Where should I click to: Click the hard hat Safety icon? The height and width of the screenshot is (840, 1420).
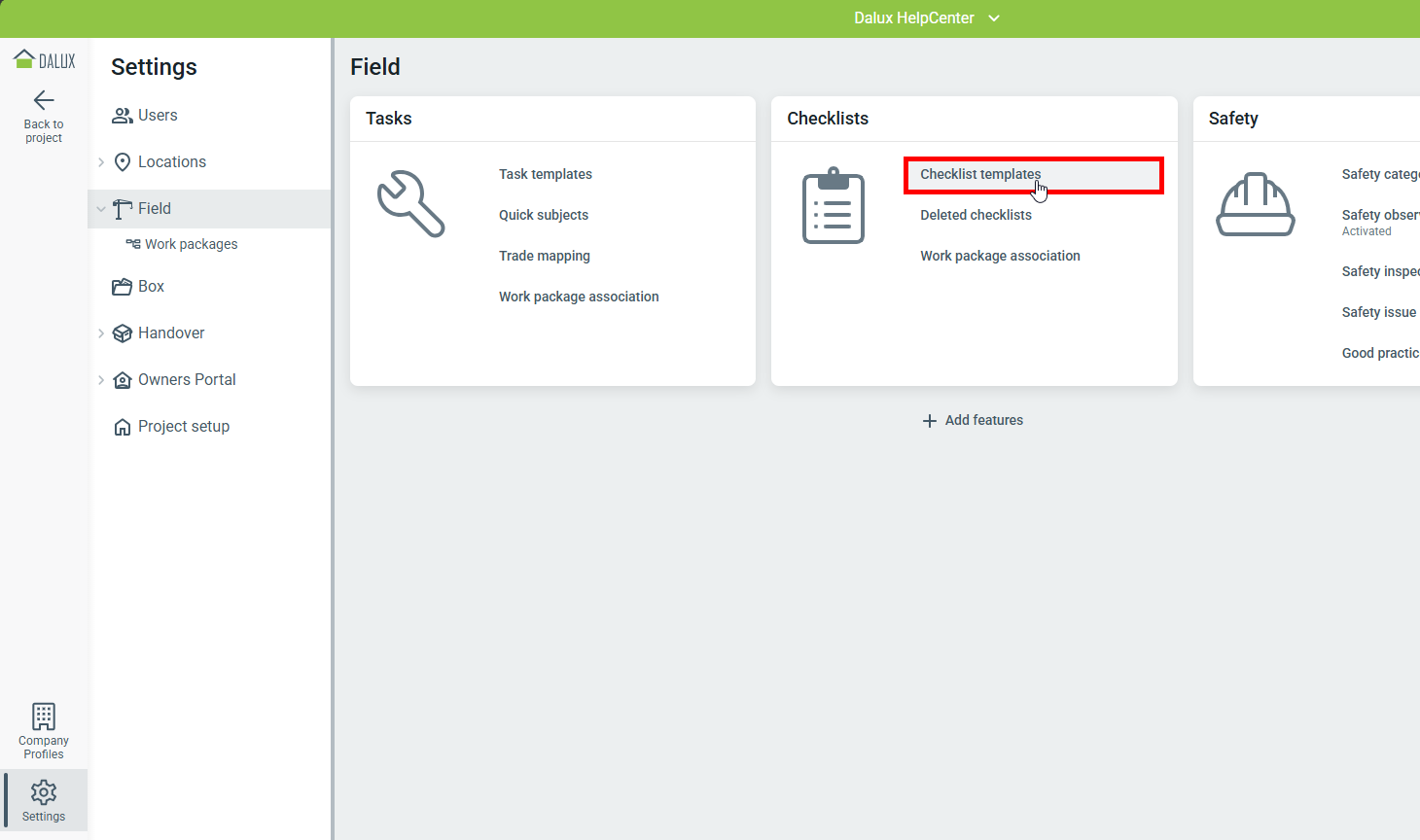[1255, 205]
